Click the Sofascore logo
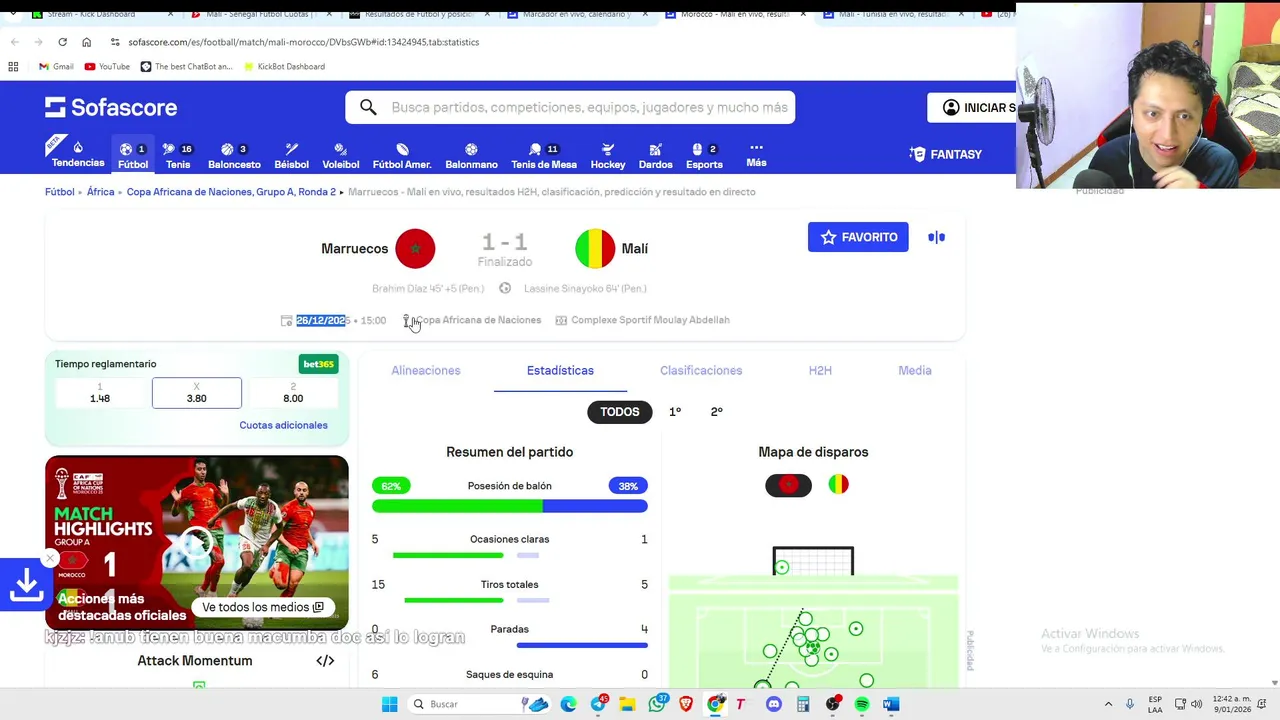This screenshot has width=1280, height=720. click(x=111, y=107)
